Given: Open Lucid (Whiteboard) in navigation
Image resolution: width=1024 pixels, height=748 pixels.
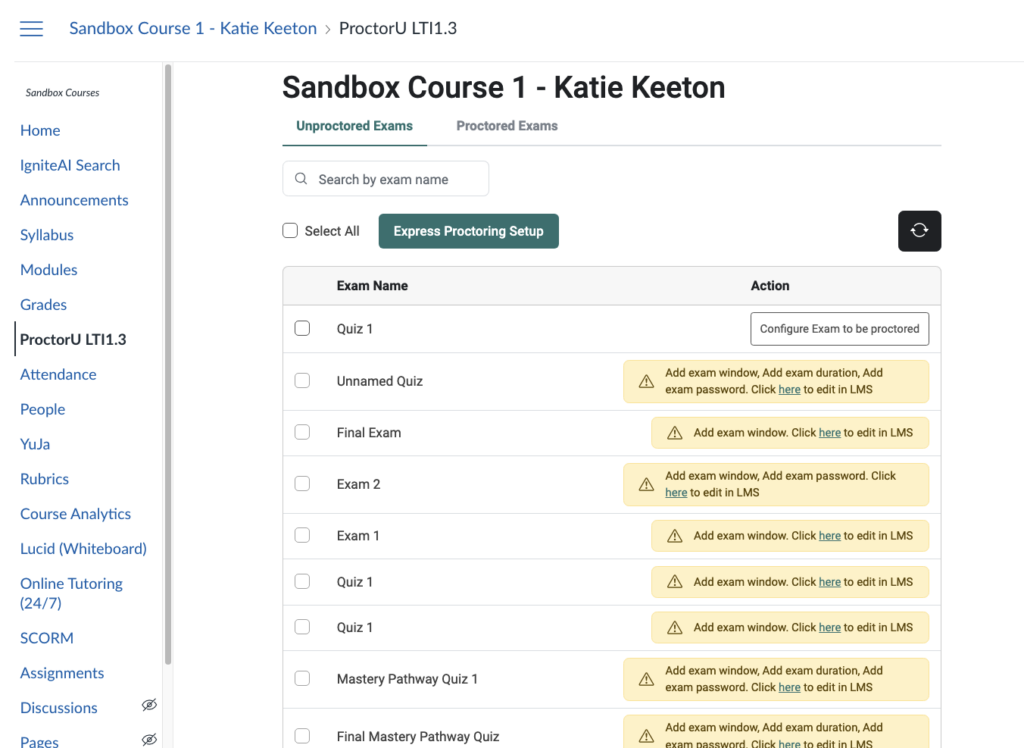Looking at the screenshot, I should point(83,549).
